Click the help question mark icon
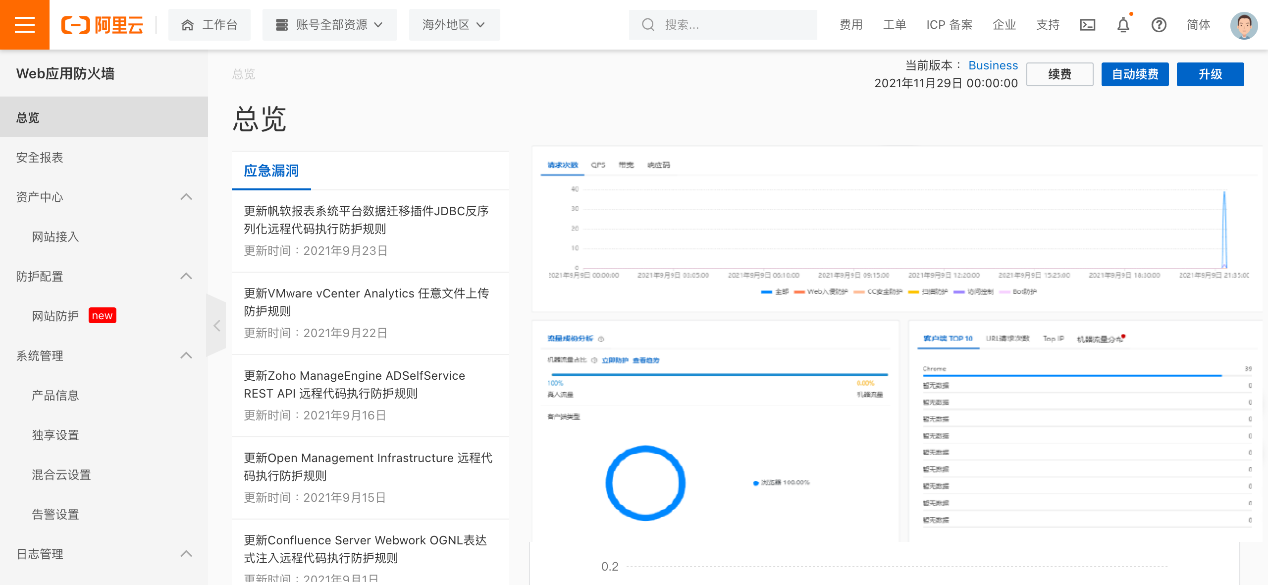This screenshot has height=585, width=1268. tap(1159, 25)
